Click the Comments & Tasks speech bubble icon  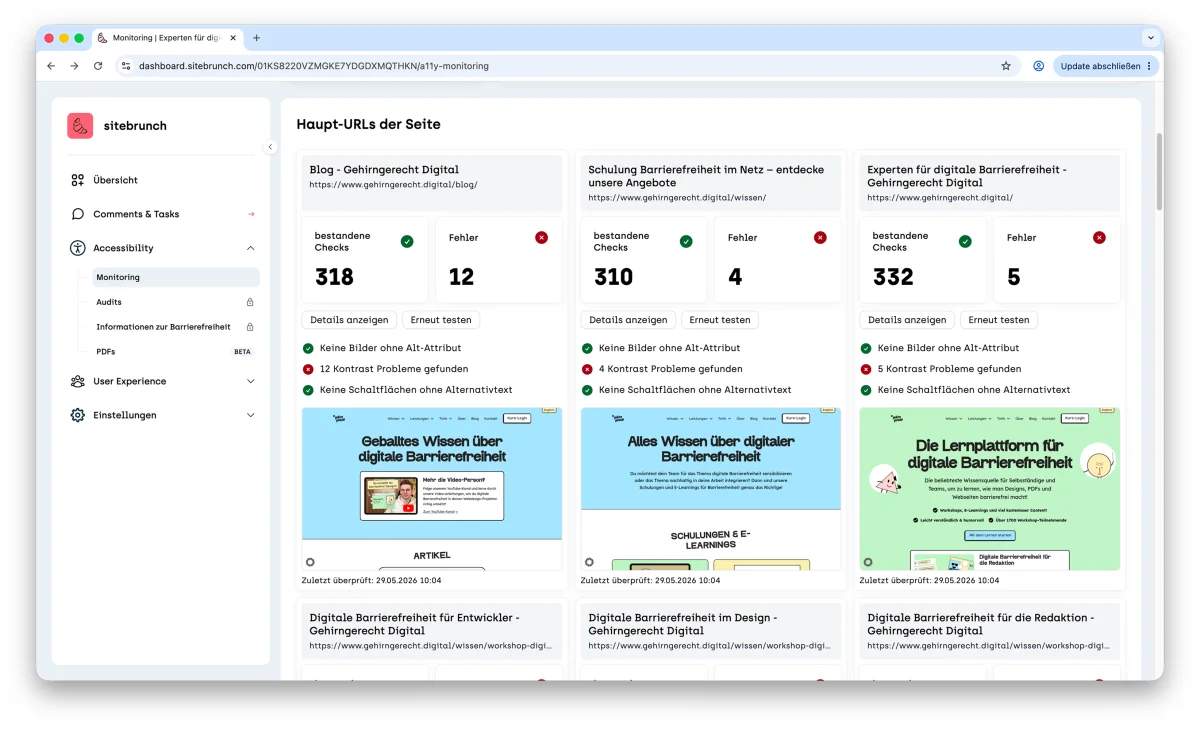click(x=78, y=214)
